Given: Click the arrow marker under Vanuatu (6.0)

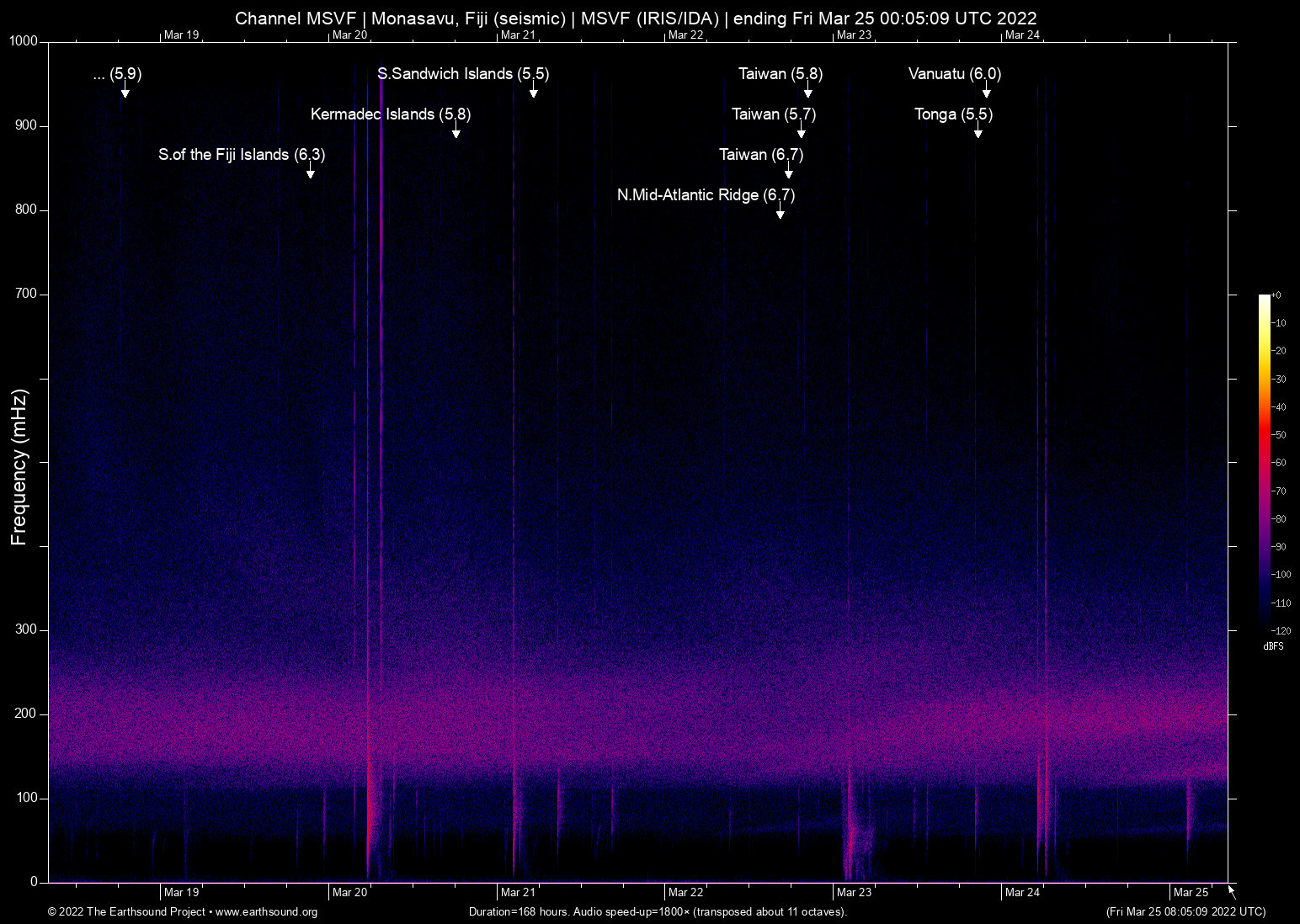Looking at the screenshot, I should coord(986,93).
